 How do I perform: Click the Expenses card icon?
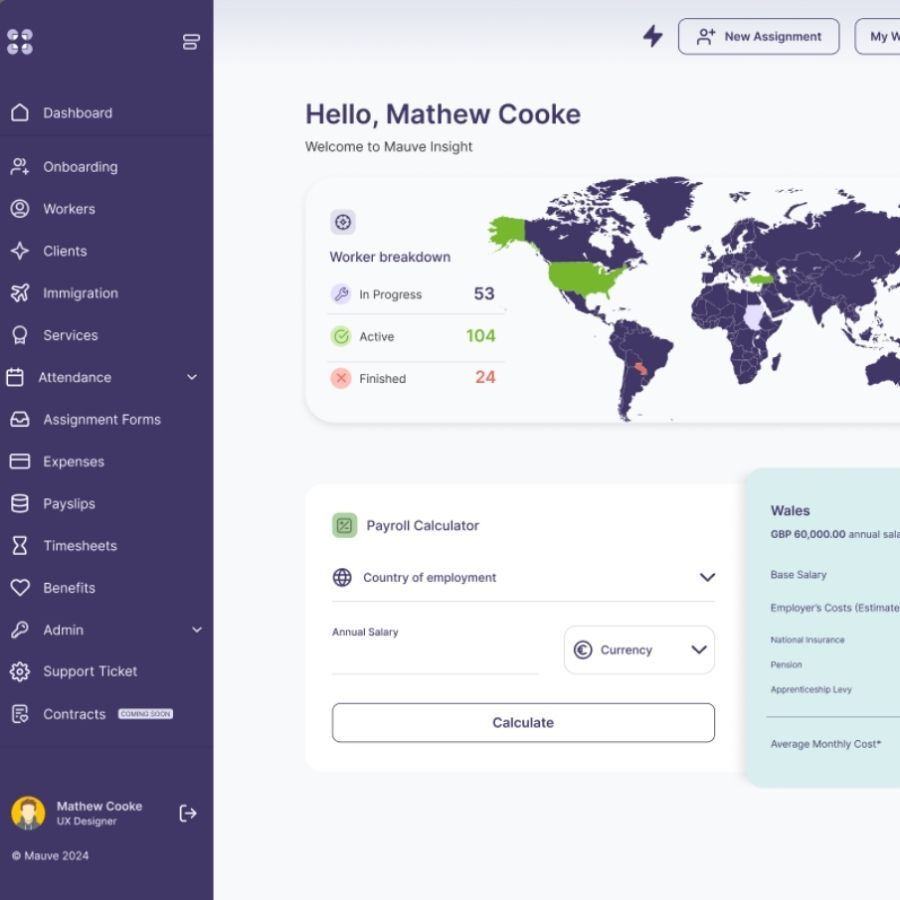point(20,461)
